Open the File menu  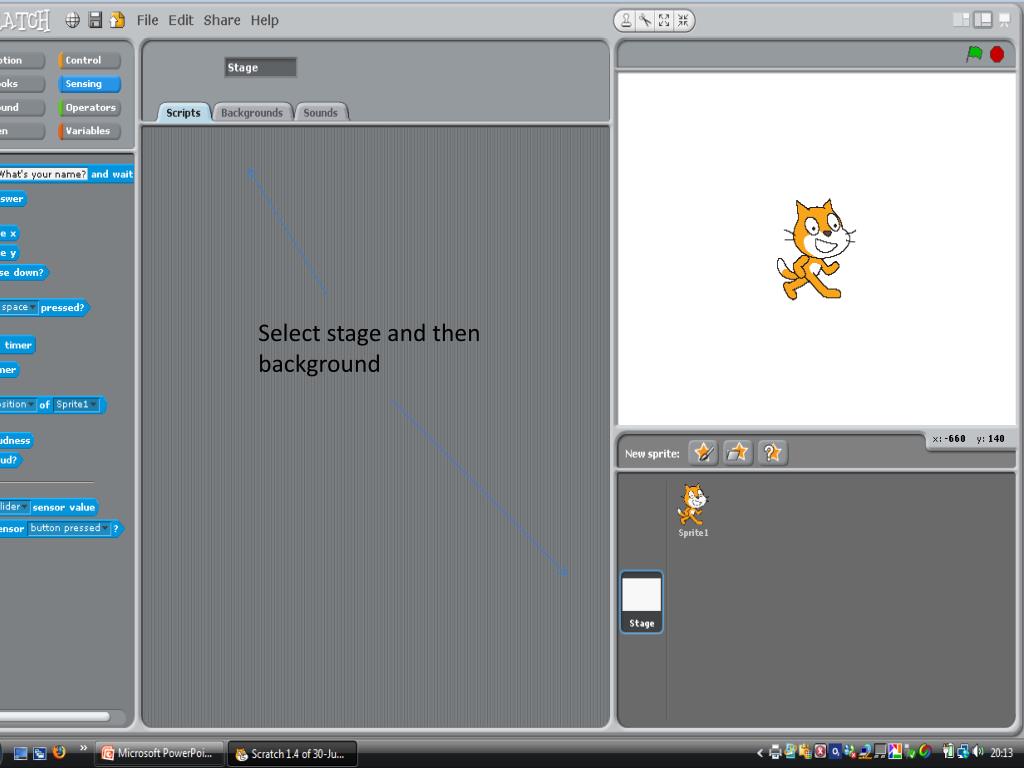(x=147, y=20)
